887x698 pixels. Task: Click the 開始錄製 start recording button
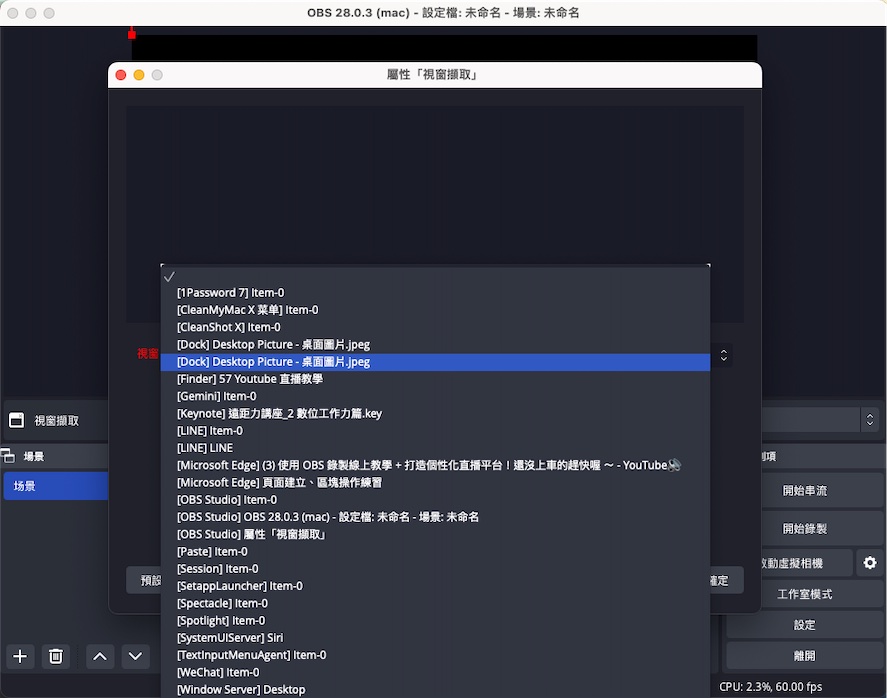pyautogui.click(x=804, y=529)
